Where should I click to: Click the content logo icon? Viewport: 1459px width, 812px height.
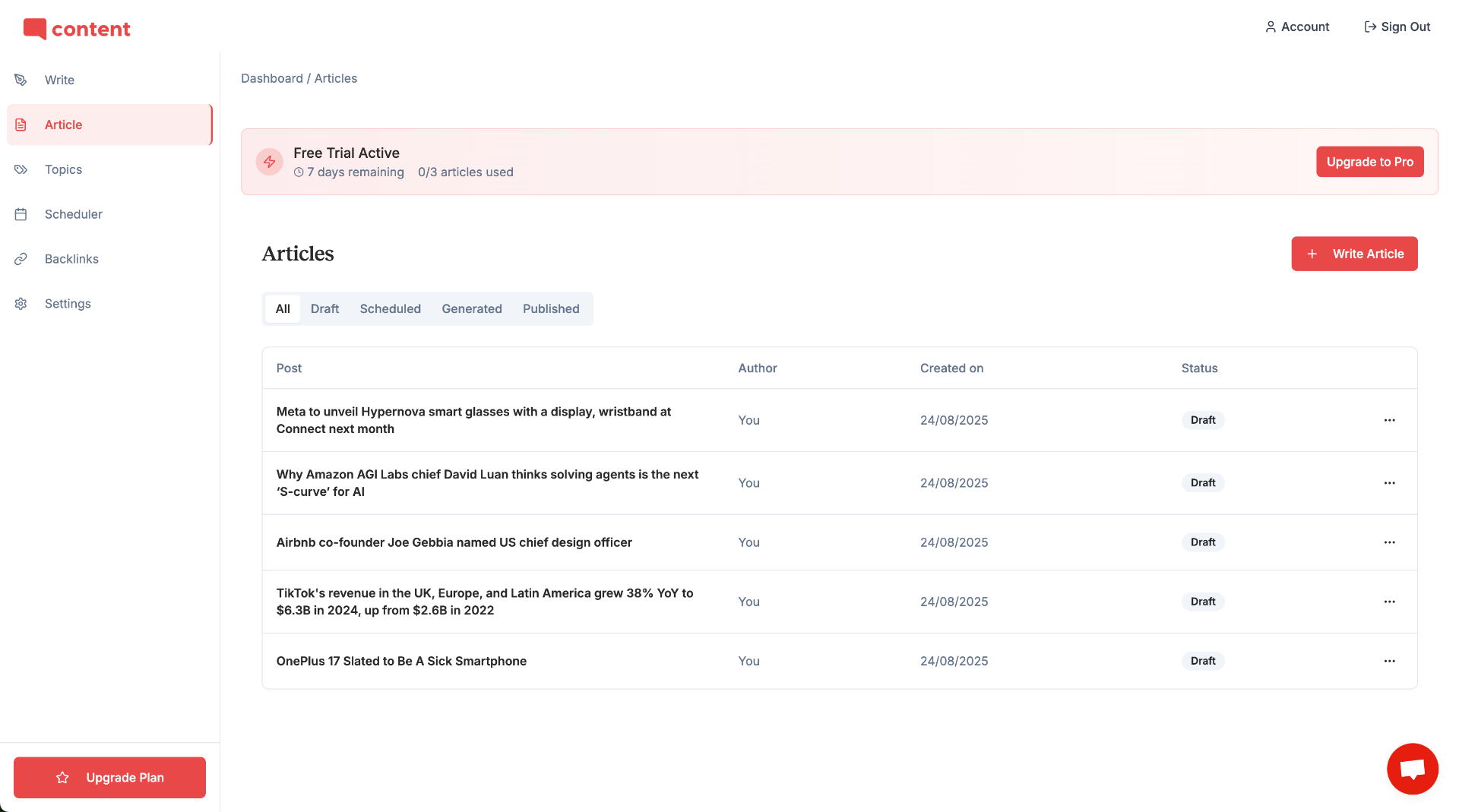(35, 29)
